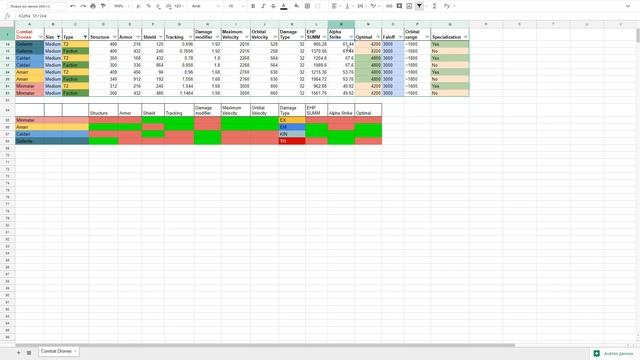Open the horizontal align dropdown

336,6
